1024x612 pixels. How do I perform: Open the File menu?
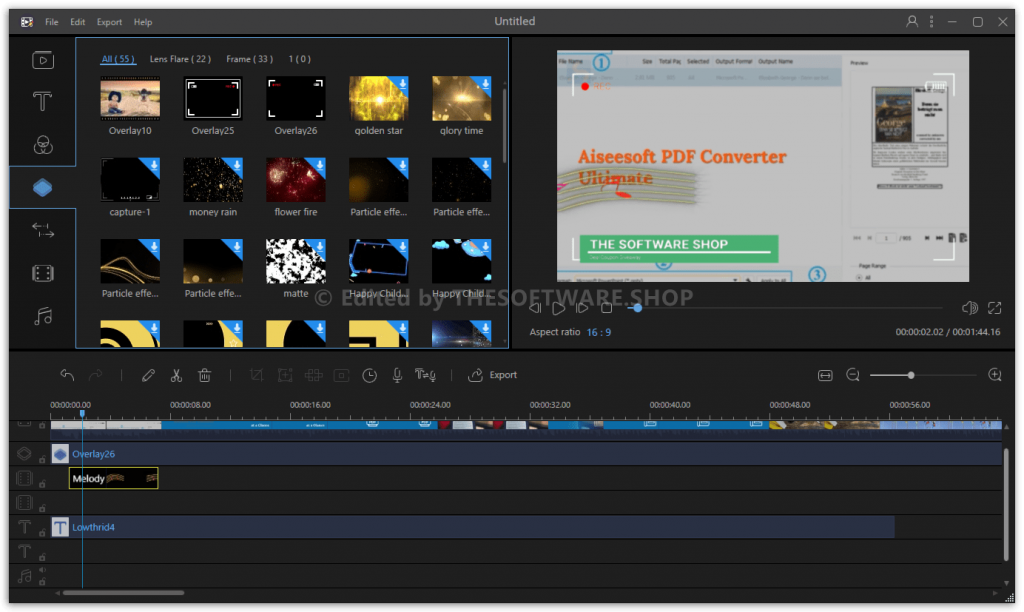(x=51, y=22)
